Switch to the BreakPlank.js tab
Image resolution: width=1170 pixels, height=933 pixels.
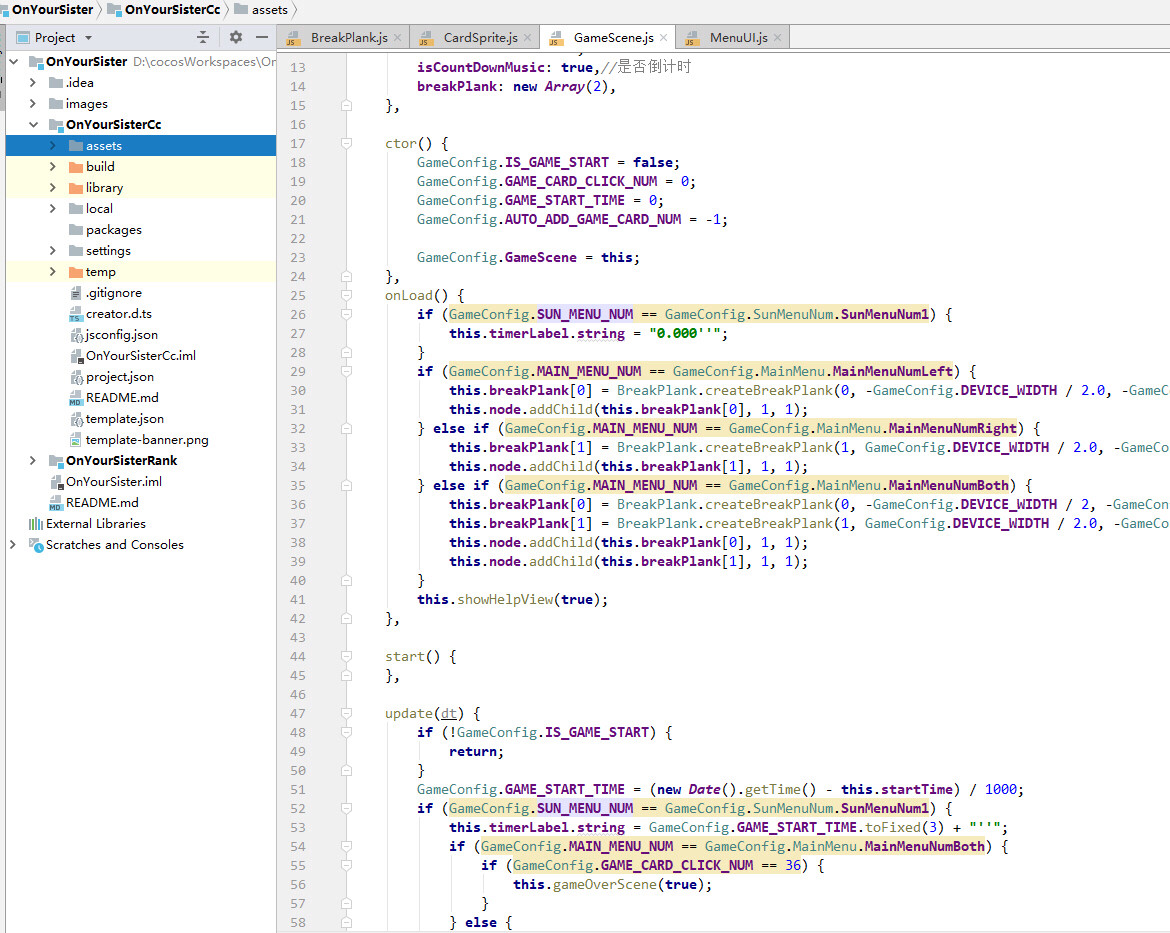348,38
